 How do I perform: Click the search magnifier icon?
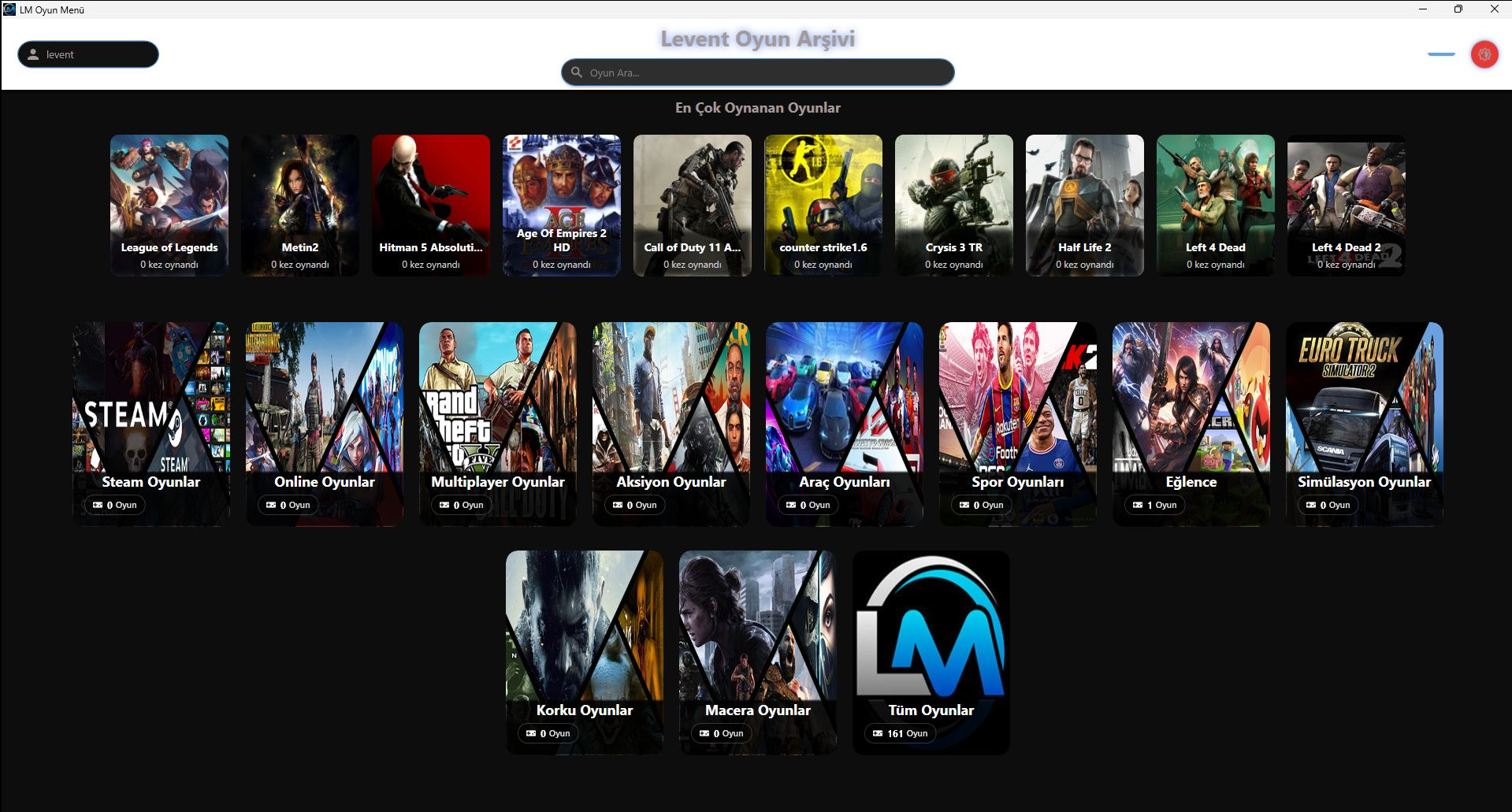click(577, 72)
